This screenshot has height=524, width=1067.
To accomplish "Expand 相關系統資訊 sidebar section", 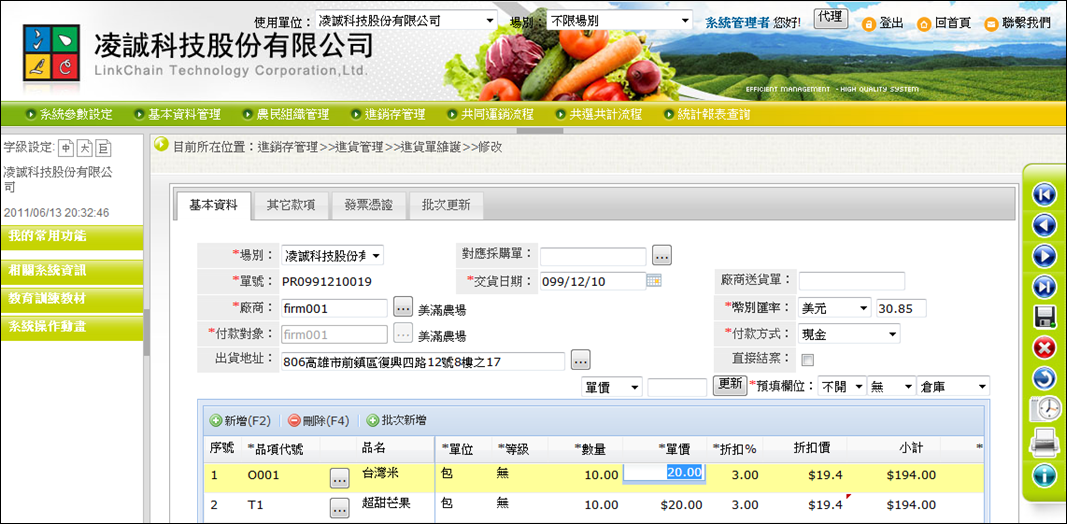I will pos(71,272).
